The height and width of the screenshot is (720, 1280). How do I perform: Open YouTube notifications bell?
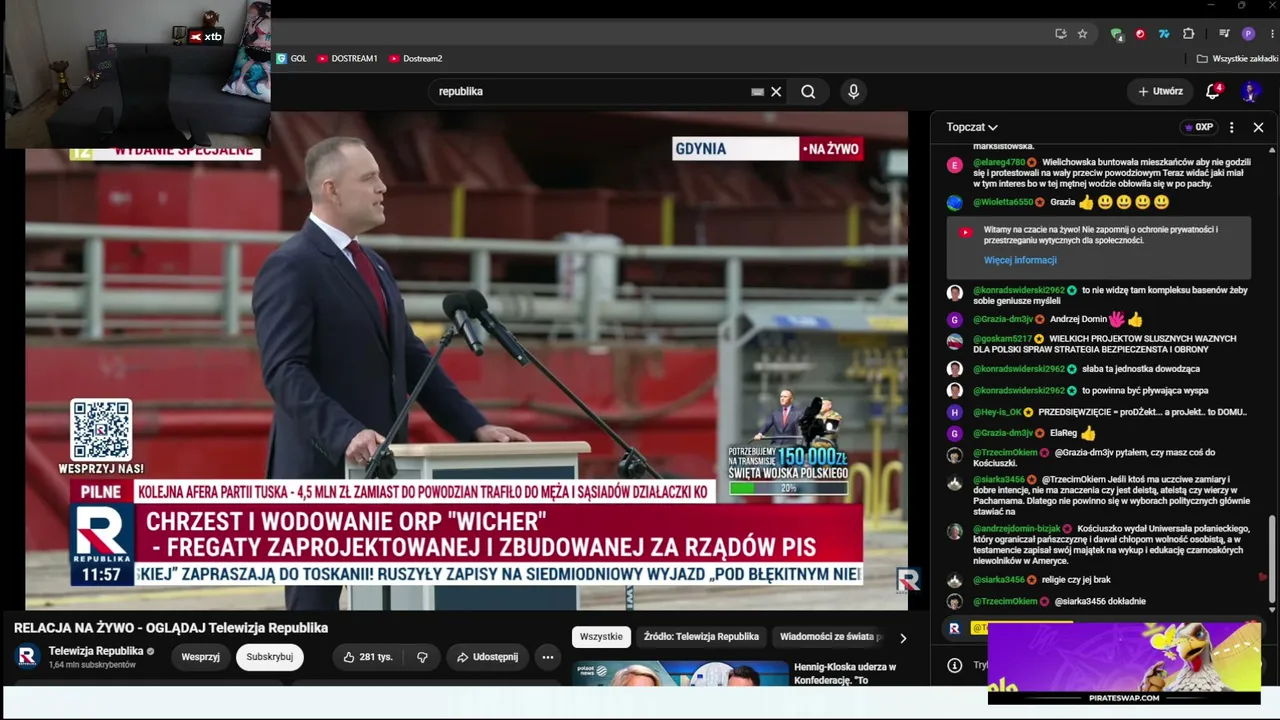[1212, 91]
